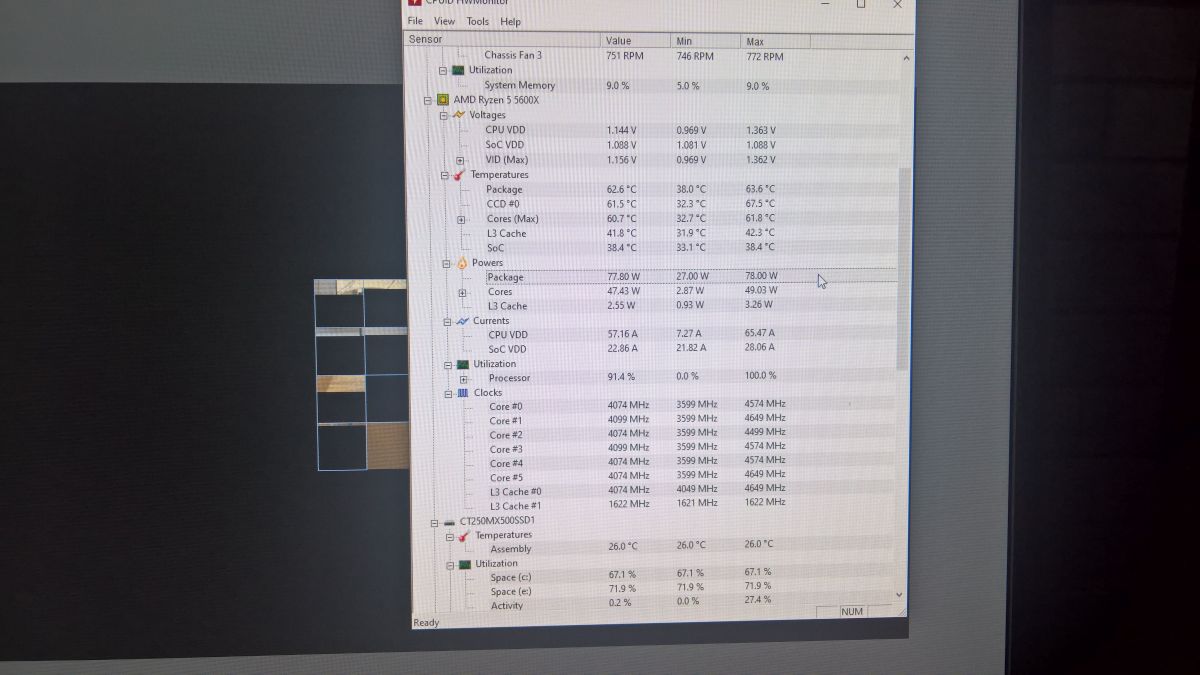The image size is (1200, 675).
Task: Click the scrollbar down arrow
Action: (x=898, y=594)
